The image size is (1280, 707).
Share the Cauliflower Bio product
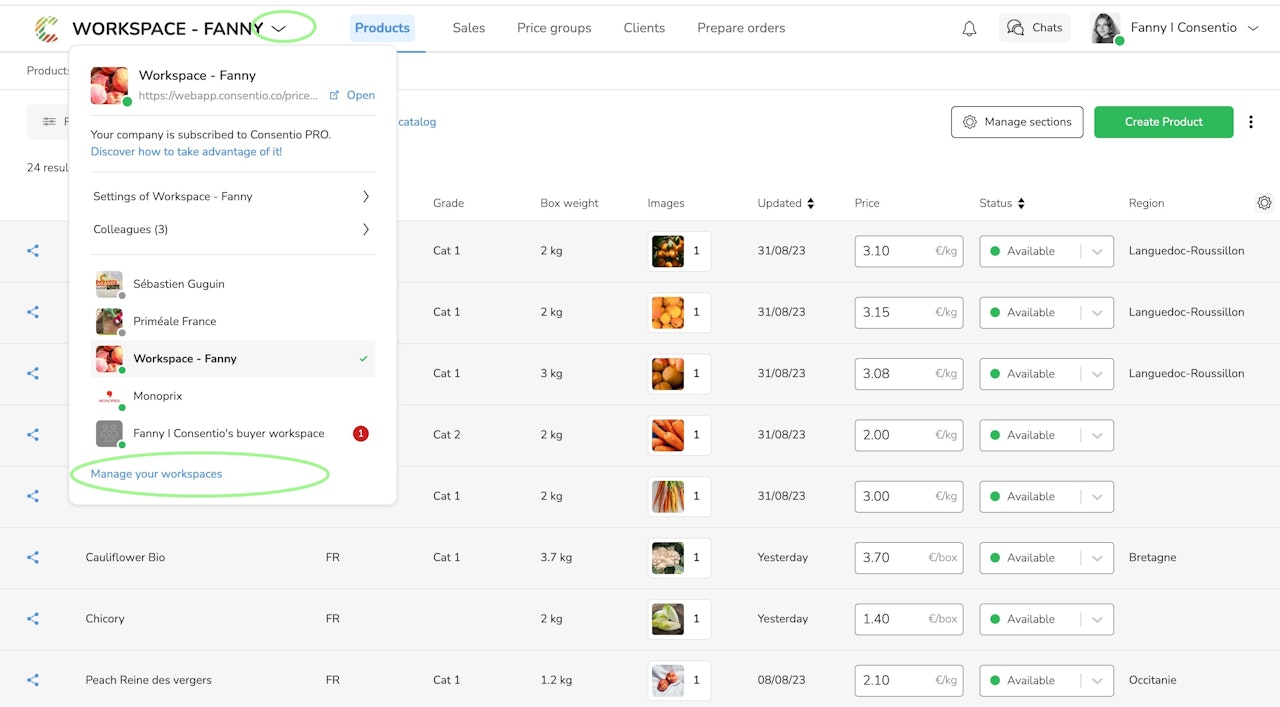point(33,558)
